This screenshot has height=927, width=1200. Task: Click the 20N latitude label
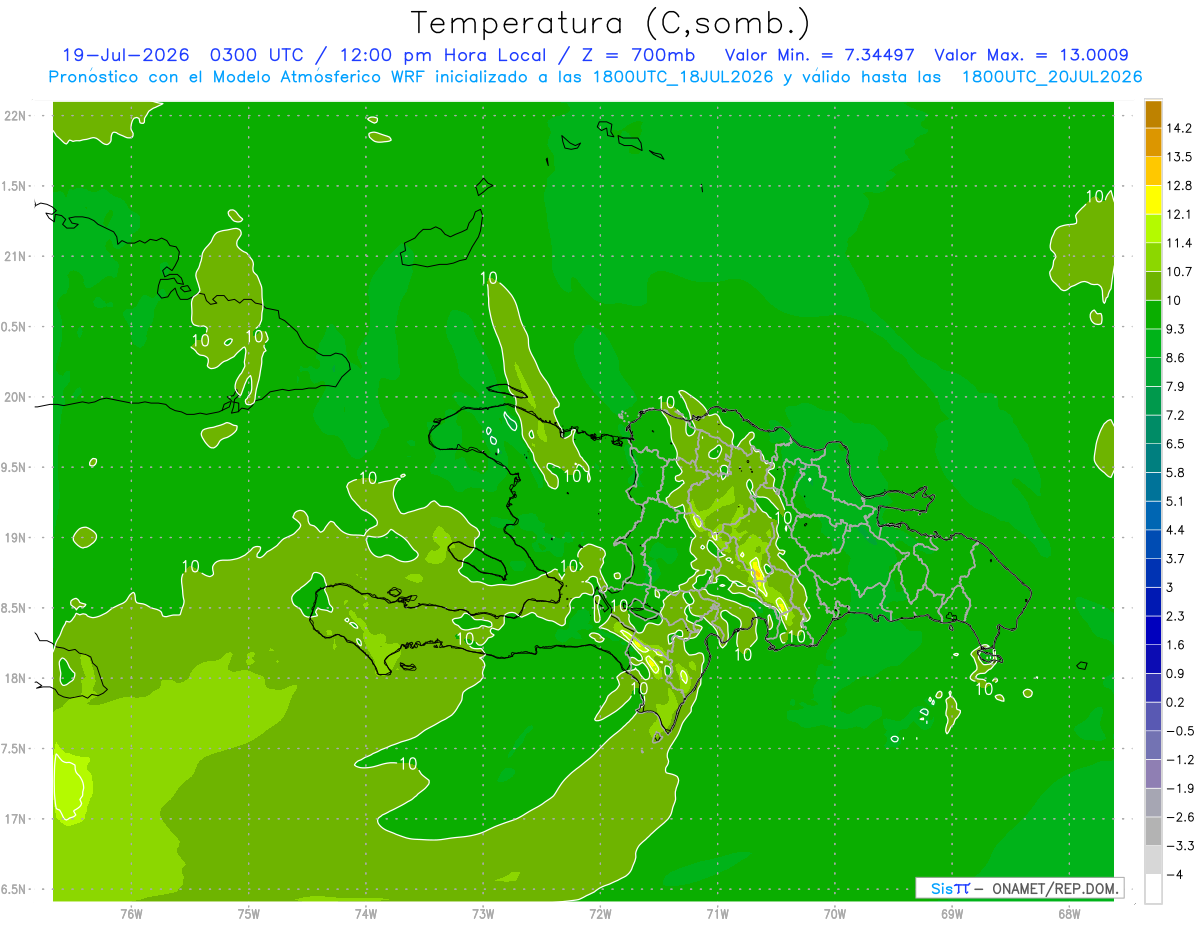[x=15, y=397]
